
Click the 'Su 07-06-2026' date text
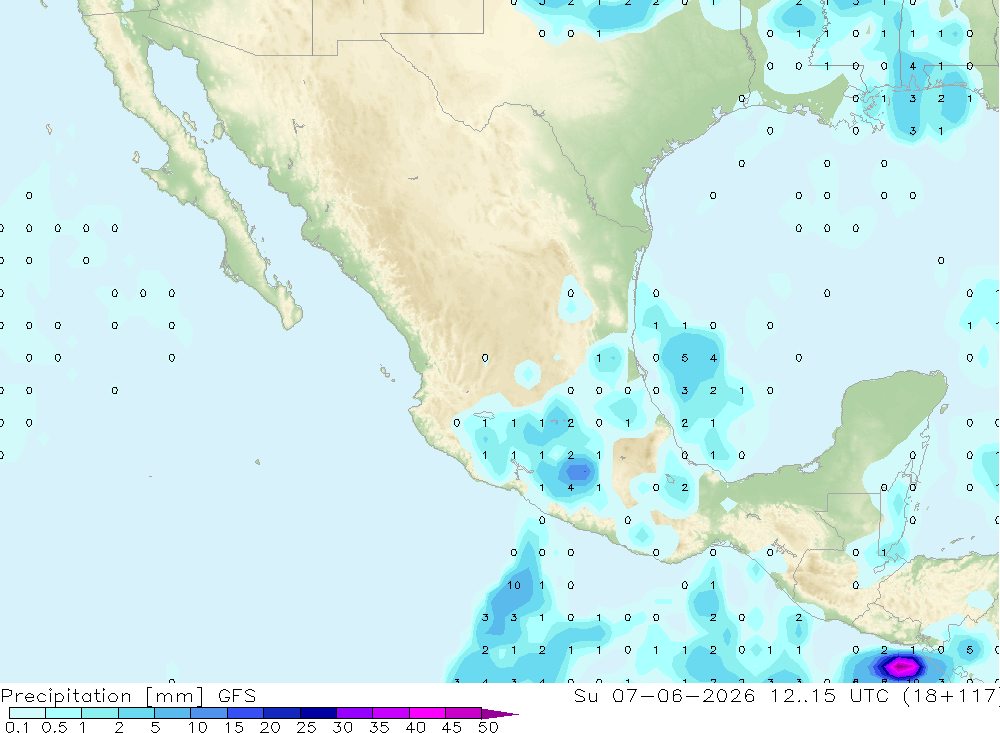[665, 695]
